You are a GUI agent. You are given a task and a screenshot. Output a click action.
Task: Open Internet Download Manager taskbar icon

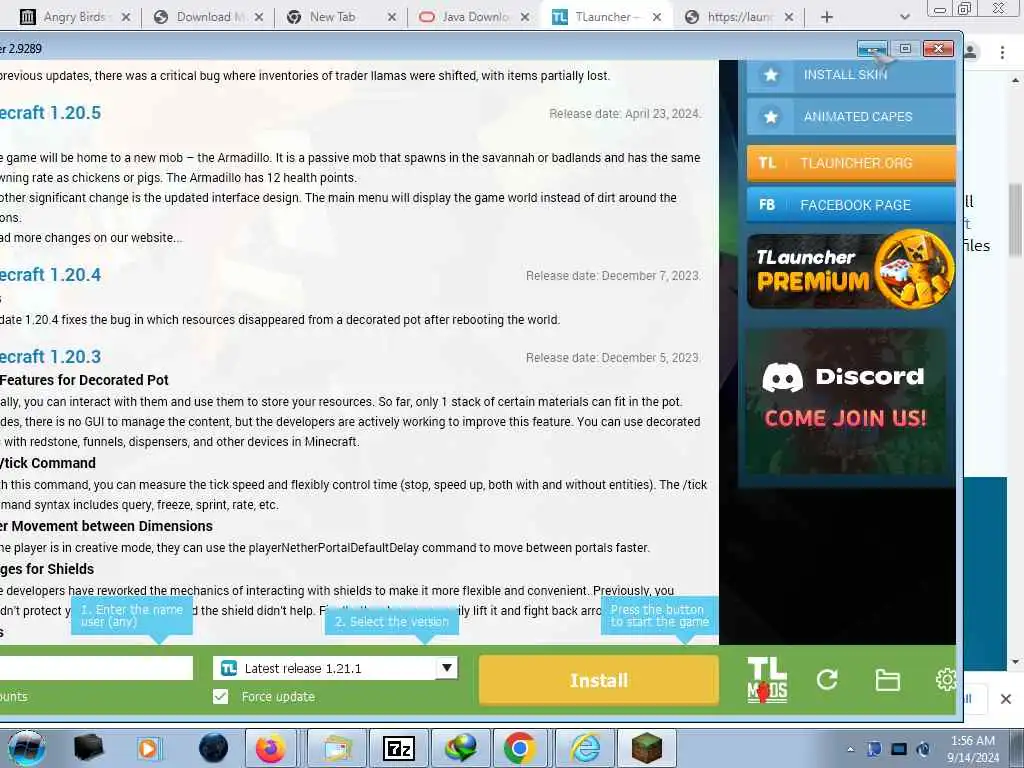(461, 748)
